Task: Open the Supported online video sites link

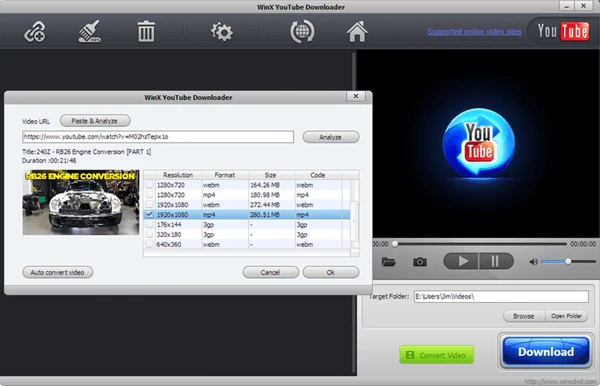Action: tap(474, 31)
